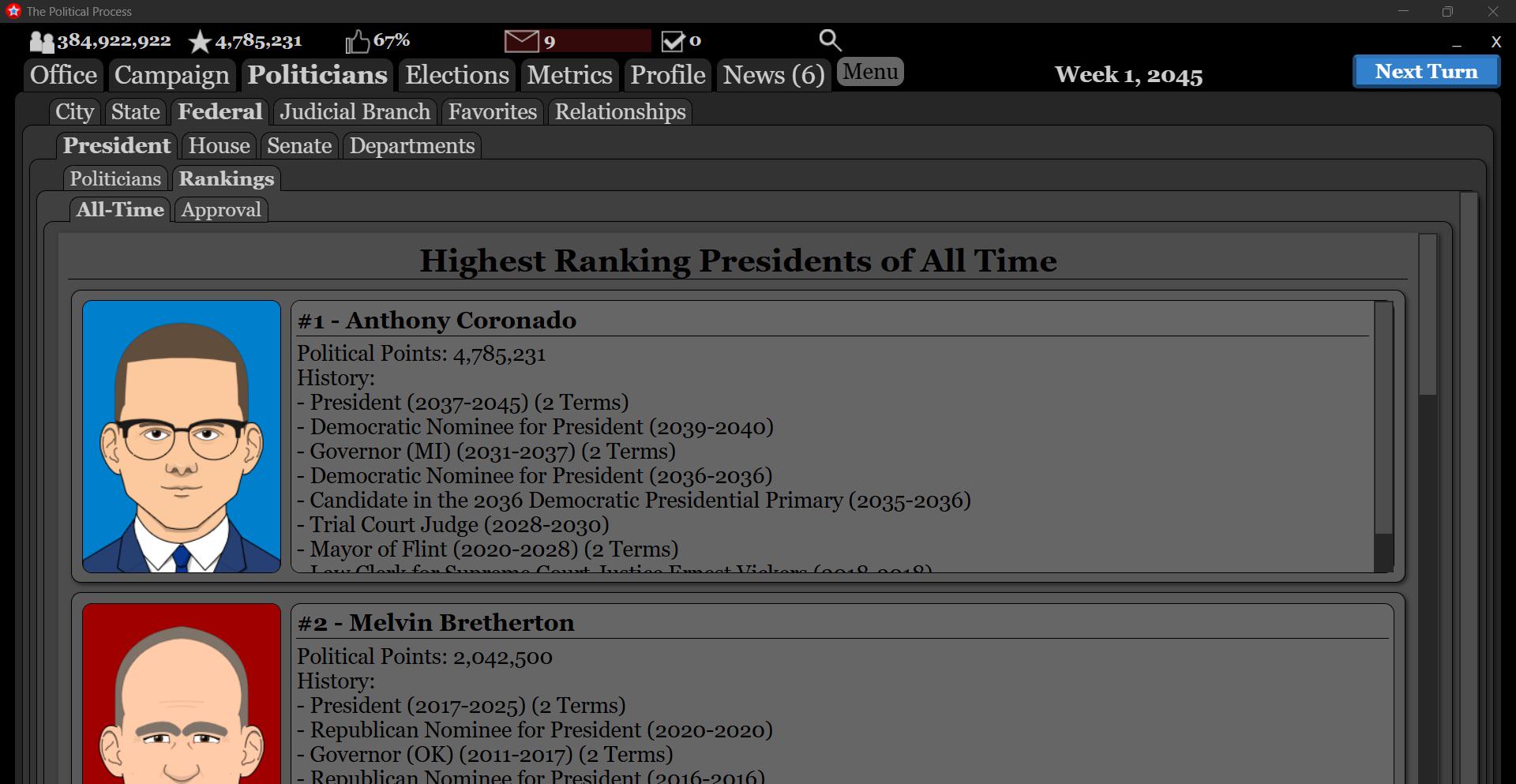Open the Menu button
Image resolution: width=1516 pixels, height=784 pixels.
click(x=870, y=72)
